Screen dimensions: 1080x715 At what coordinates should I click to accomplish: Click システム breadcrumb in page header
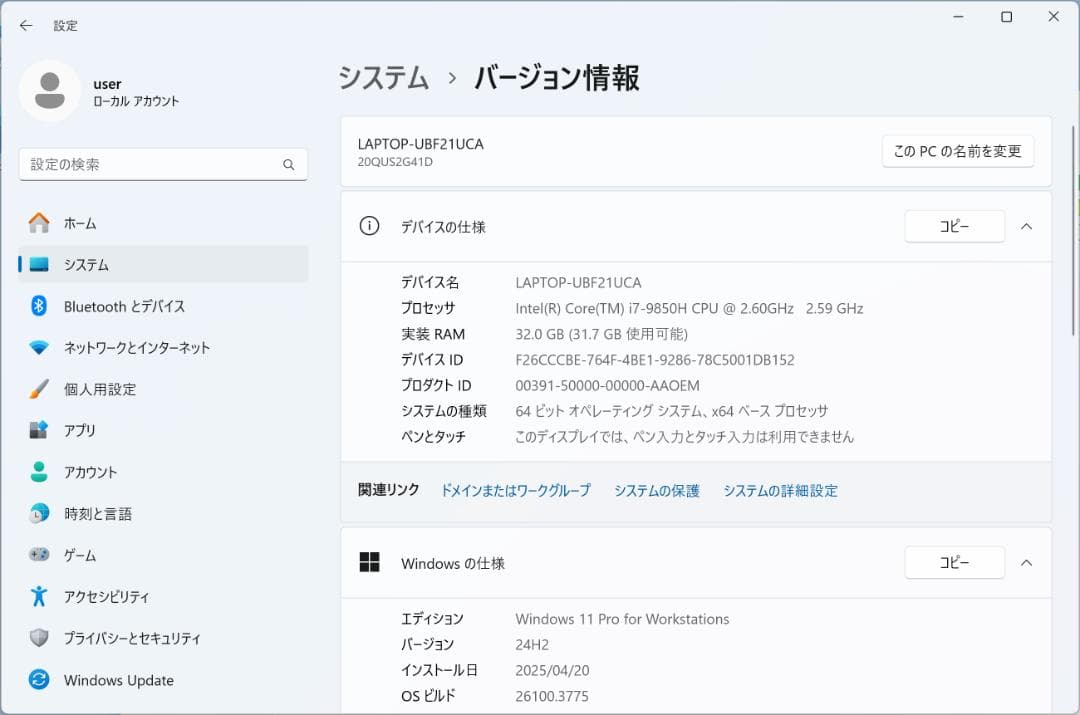383,78
